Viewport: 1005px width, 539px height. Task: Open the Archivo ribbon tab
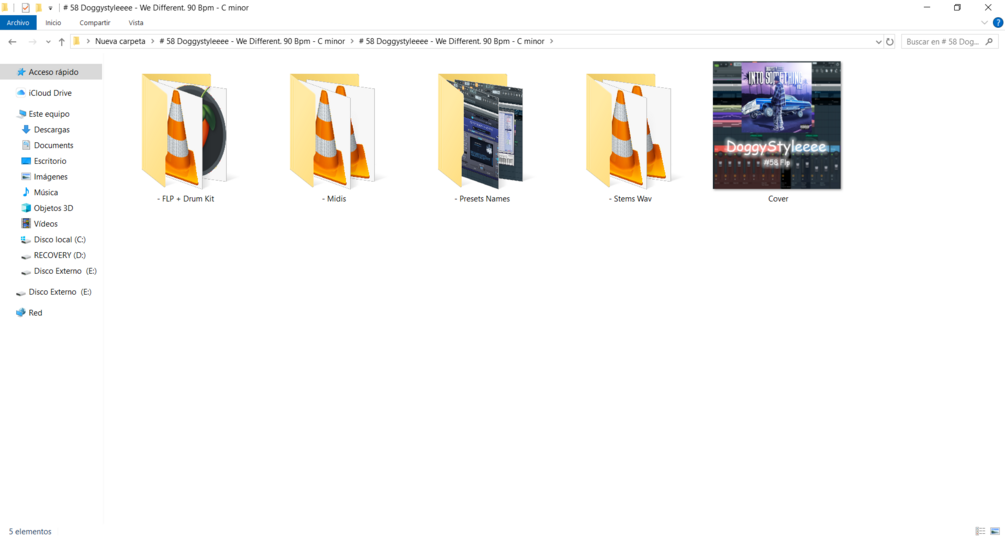click(18, 22)
